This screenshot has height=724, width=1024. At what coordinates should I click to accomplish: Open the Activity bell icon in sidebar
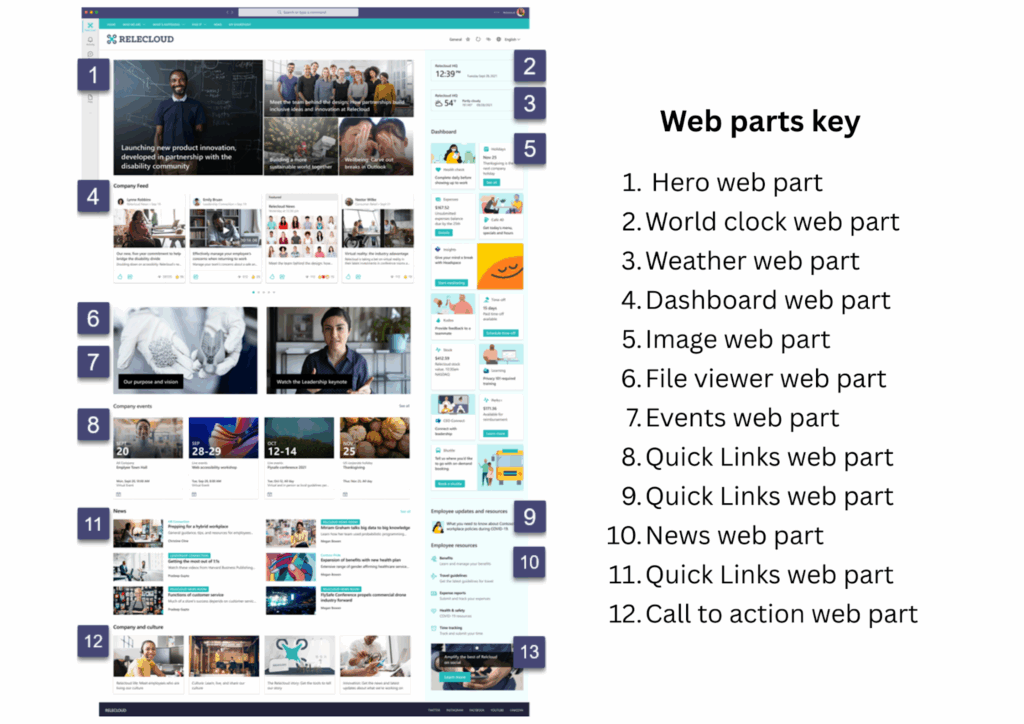[x=90, y=40]
